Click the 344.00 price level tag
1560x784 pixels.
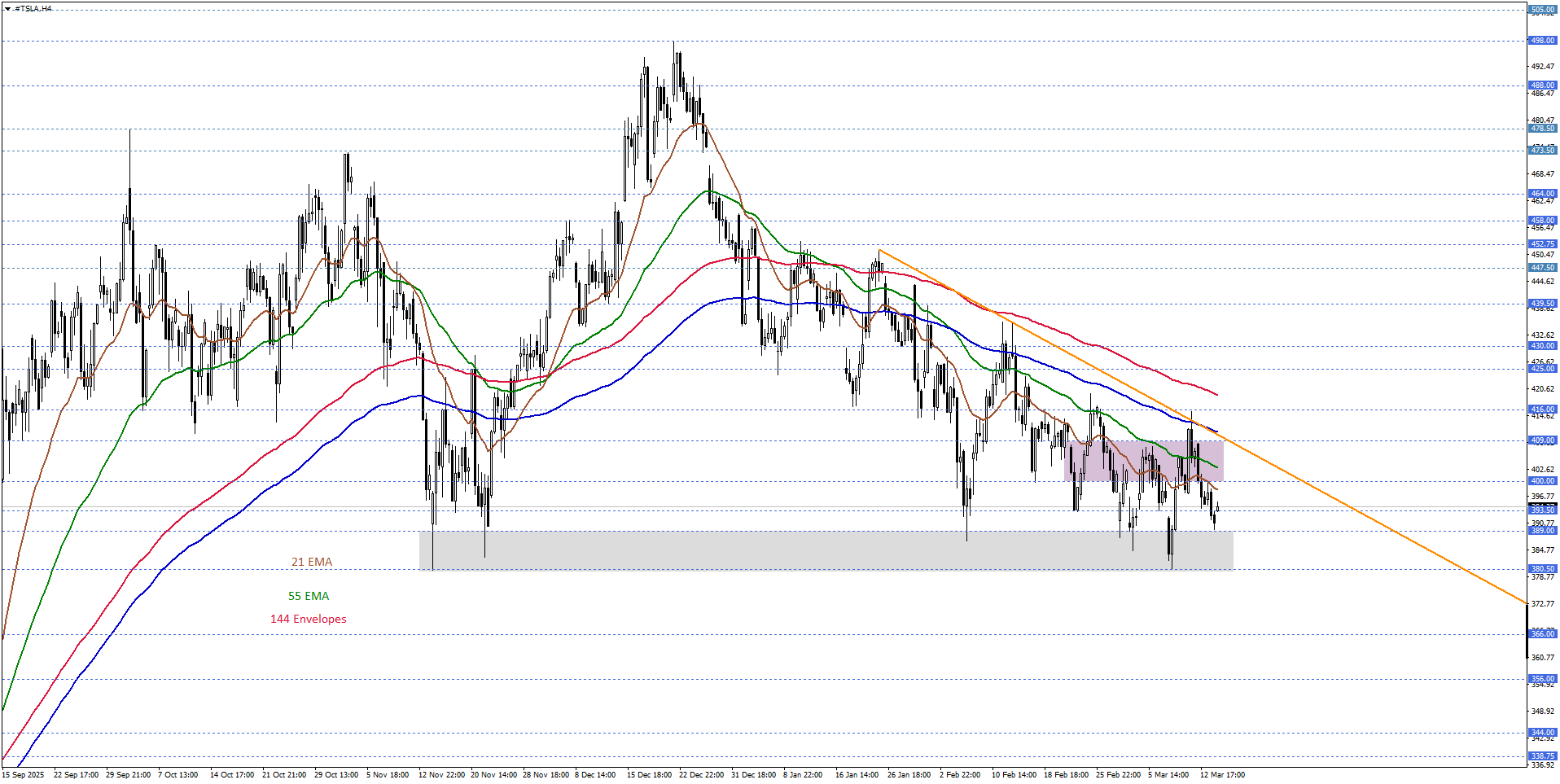tap(1542, 733)
